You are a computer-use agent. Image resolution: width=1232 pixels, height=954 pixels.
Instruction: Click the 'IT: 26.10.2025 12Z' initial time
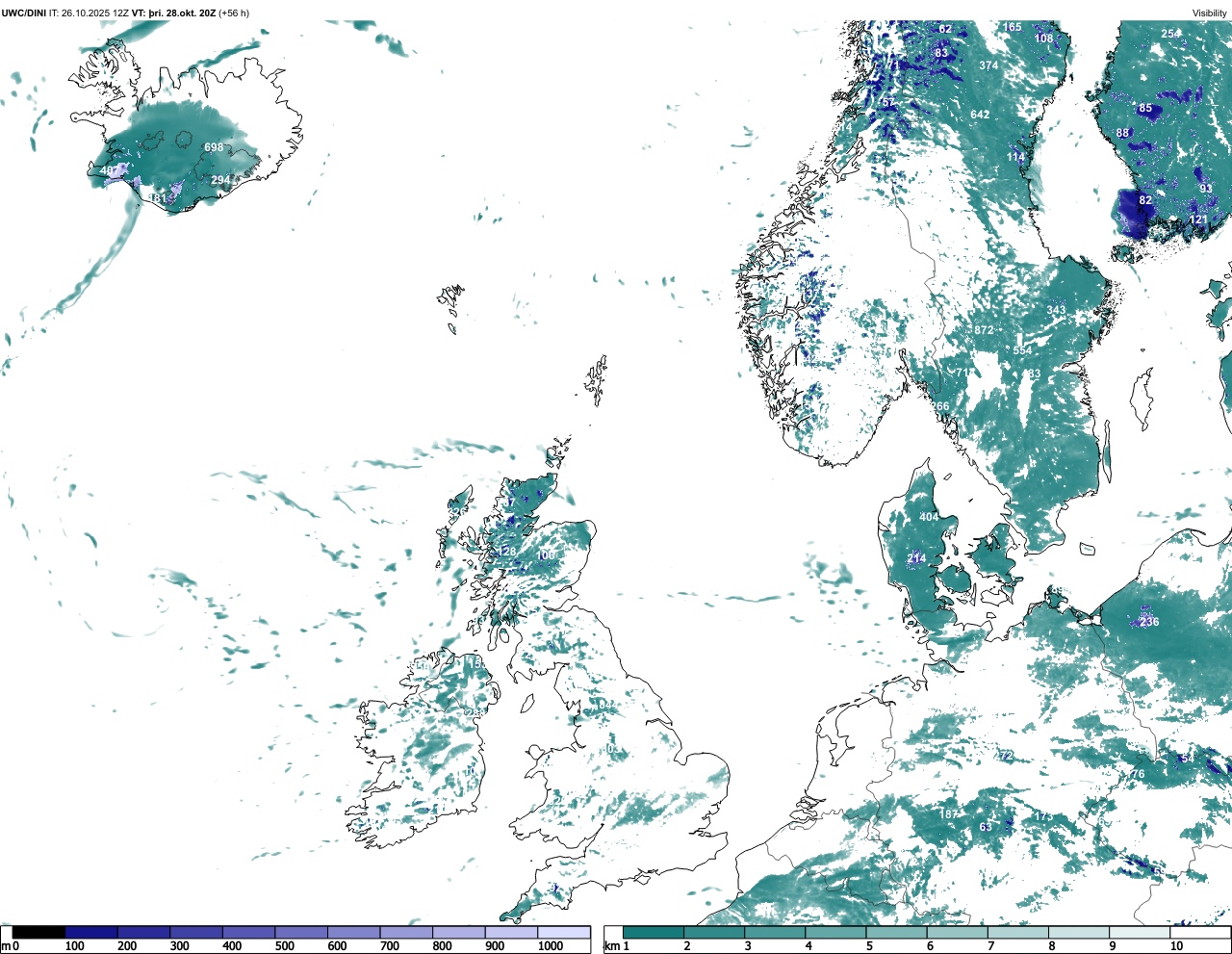tap(90, 13)
